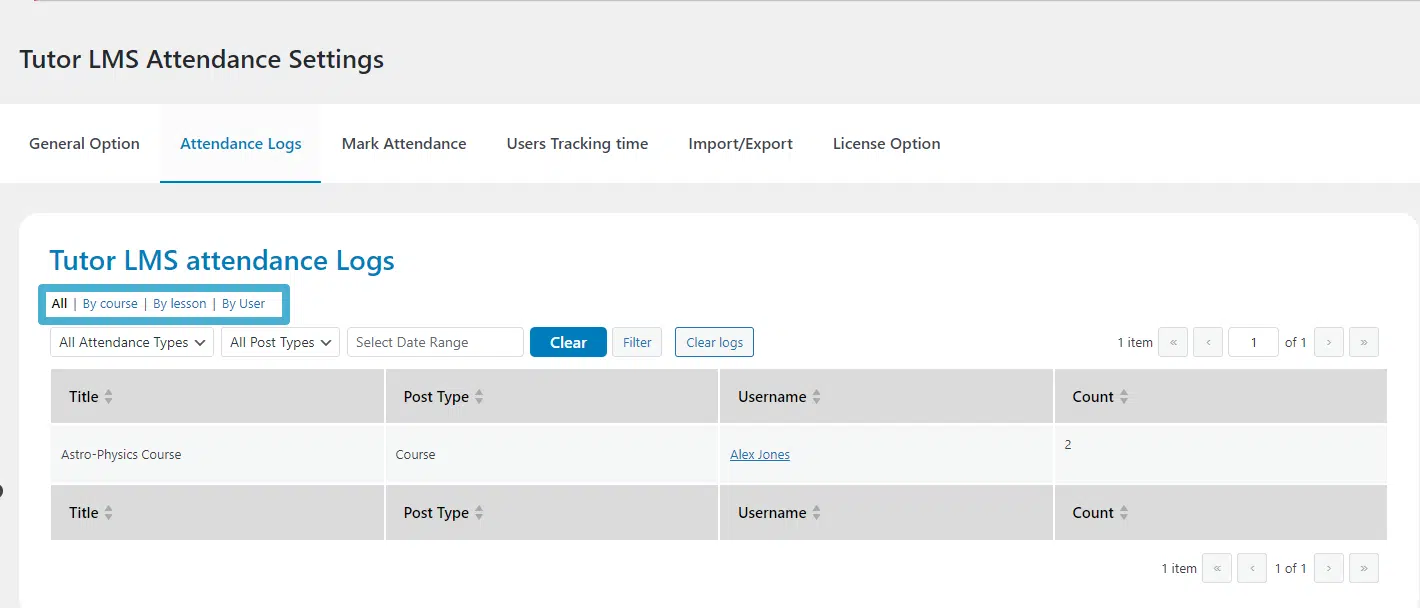Jump to last page in top pagination
The width and height of the screenshot is (1420, 608).
click(1364, 342)
